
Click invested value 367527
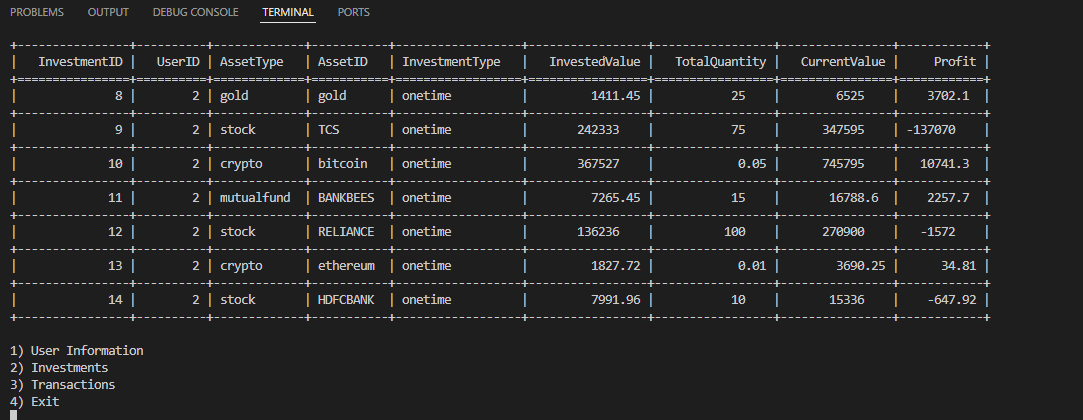tap(598, 164)
